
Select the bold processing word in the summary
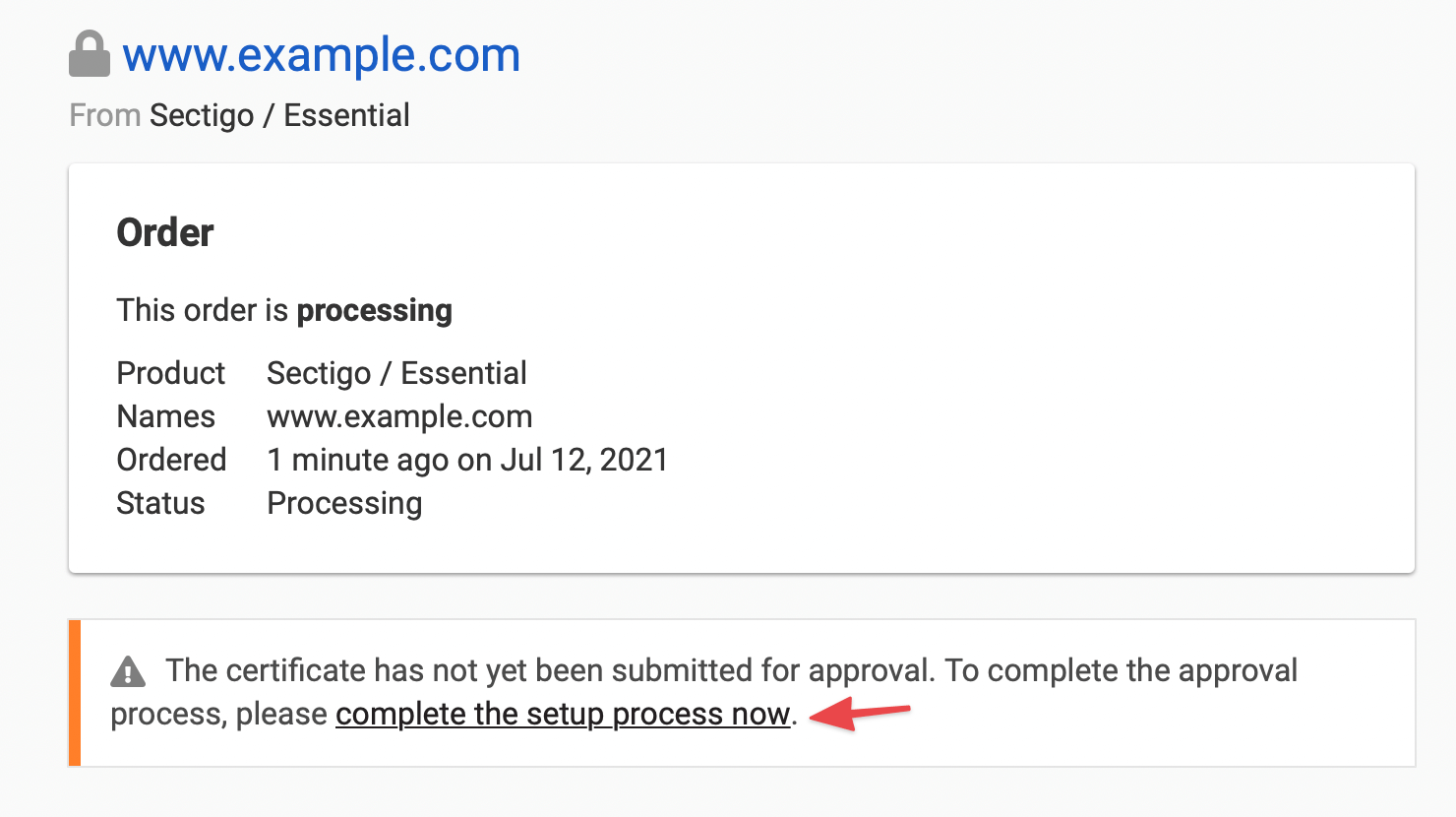[x=374, y=310]
